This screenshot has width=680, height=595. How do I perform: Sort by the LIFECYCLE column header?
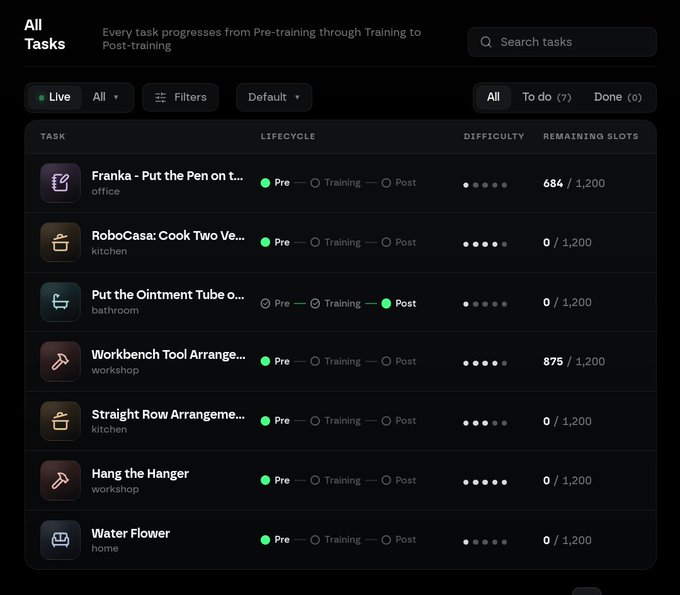tap(288, 136)
